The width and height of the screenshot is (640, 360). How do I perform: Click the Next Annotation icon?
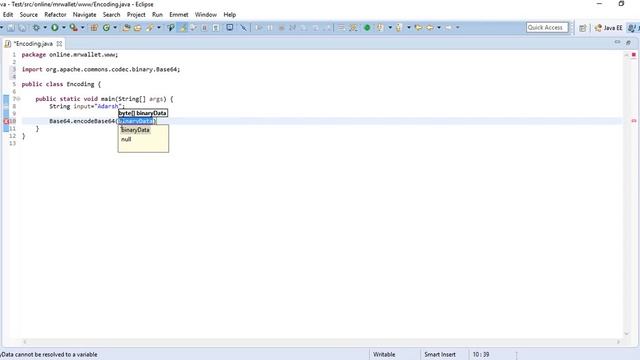[x=380, y=28]
